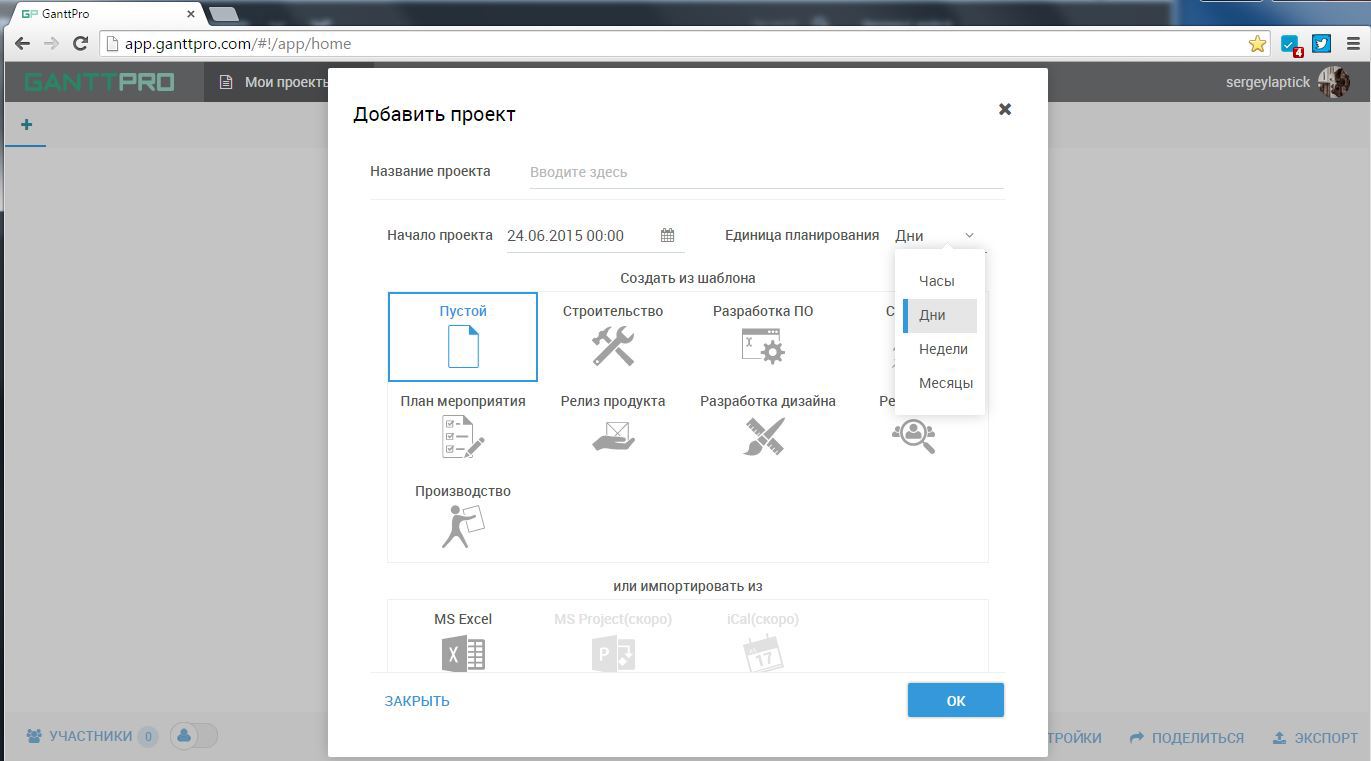
Task: Click 'ЭКСПОРТ' export button
Action: click(1315, 738)
